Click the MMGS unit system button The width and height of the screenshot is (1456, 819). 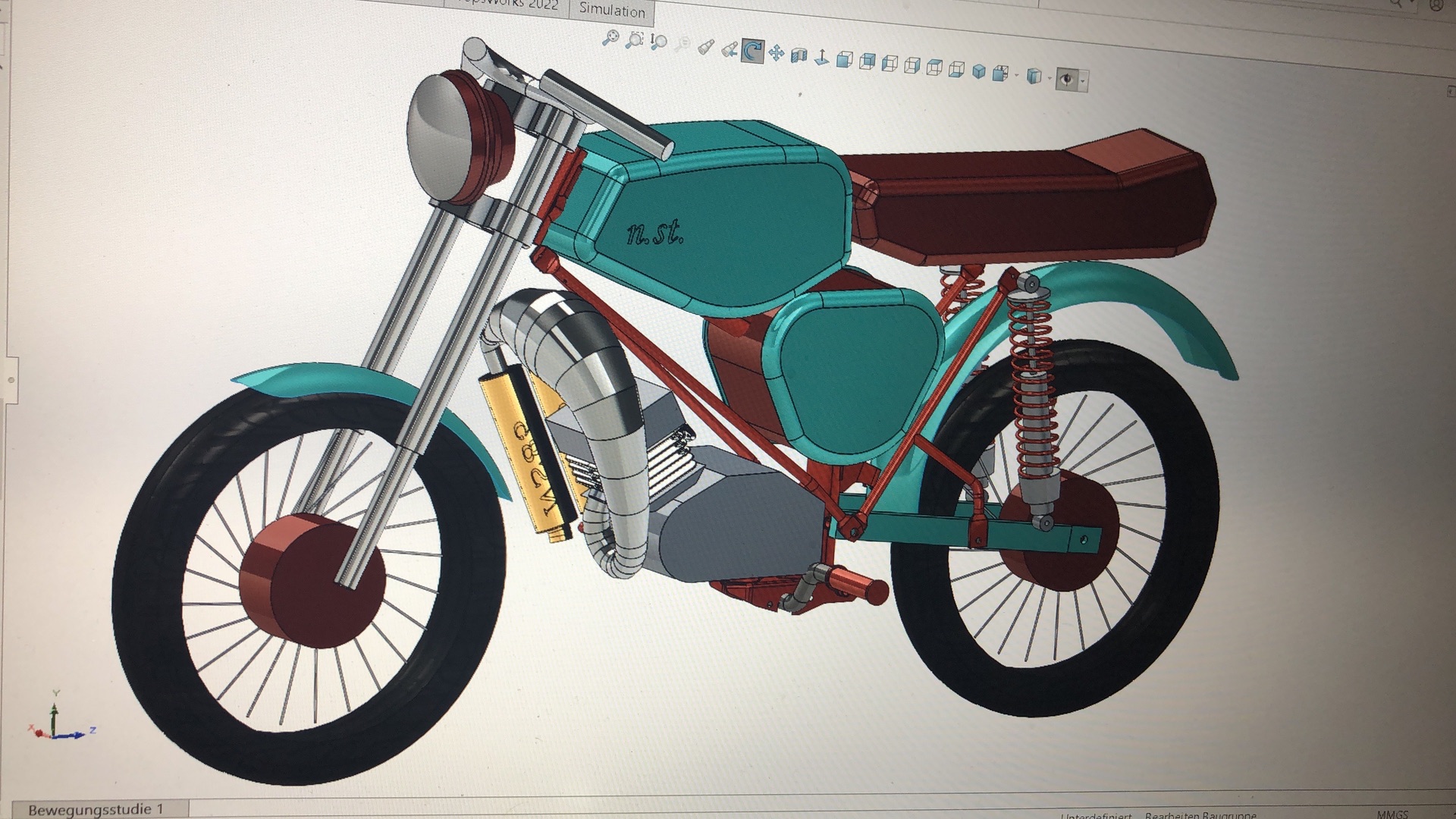1392,814
